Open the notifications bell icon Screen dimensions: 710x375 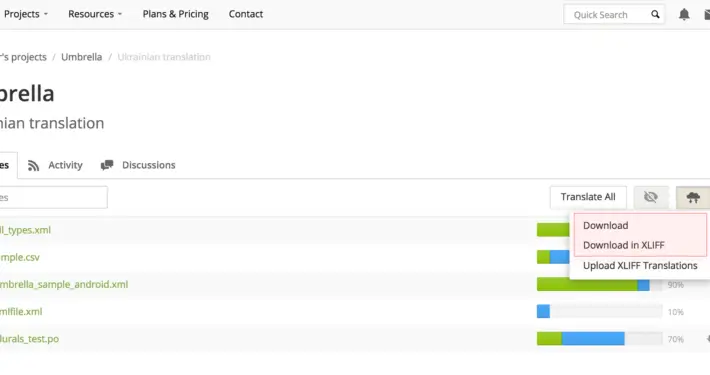(x=684, y=14)
